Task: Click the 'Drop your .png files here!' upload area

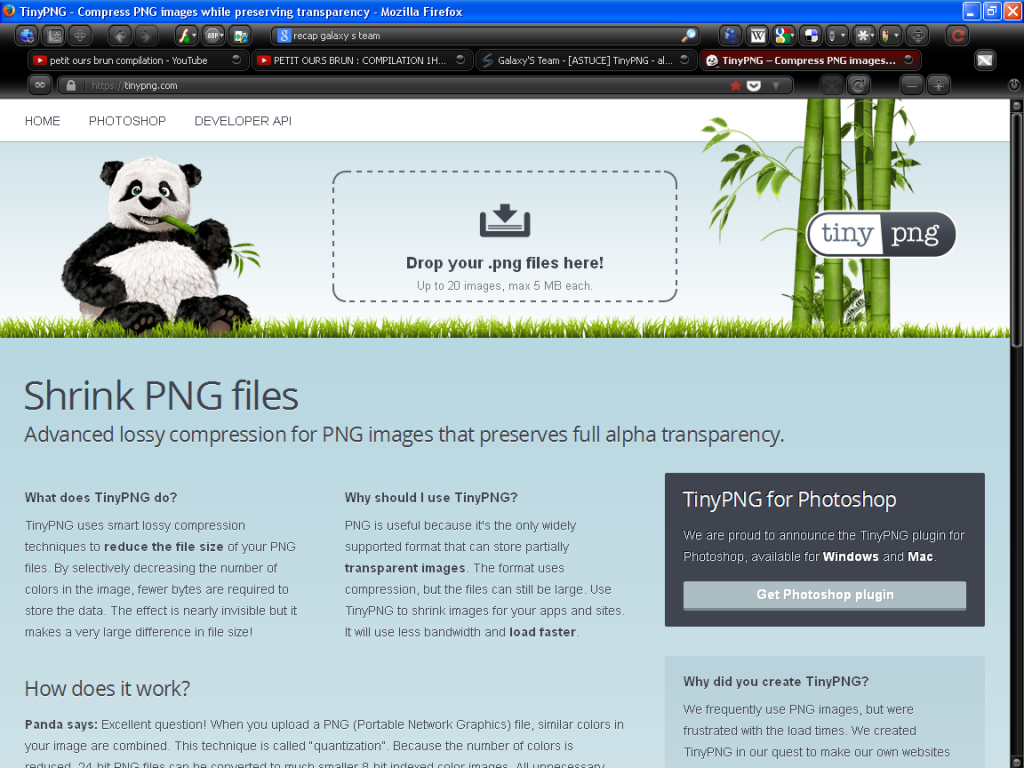Action: click(x=504, y=236)
